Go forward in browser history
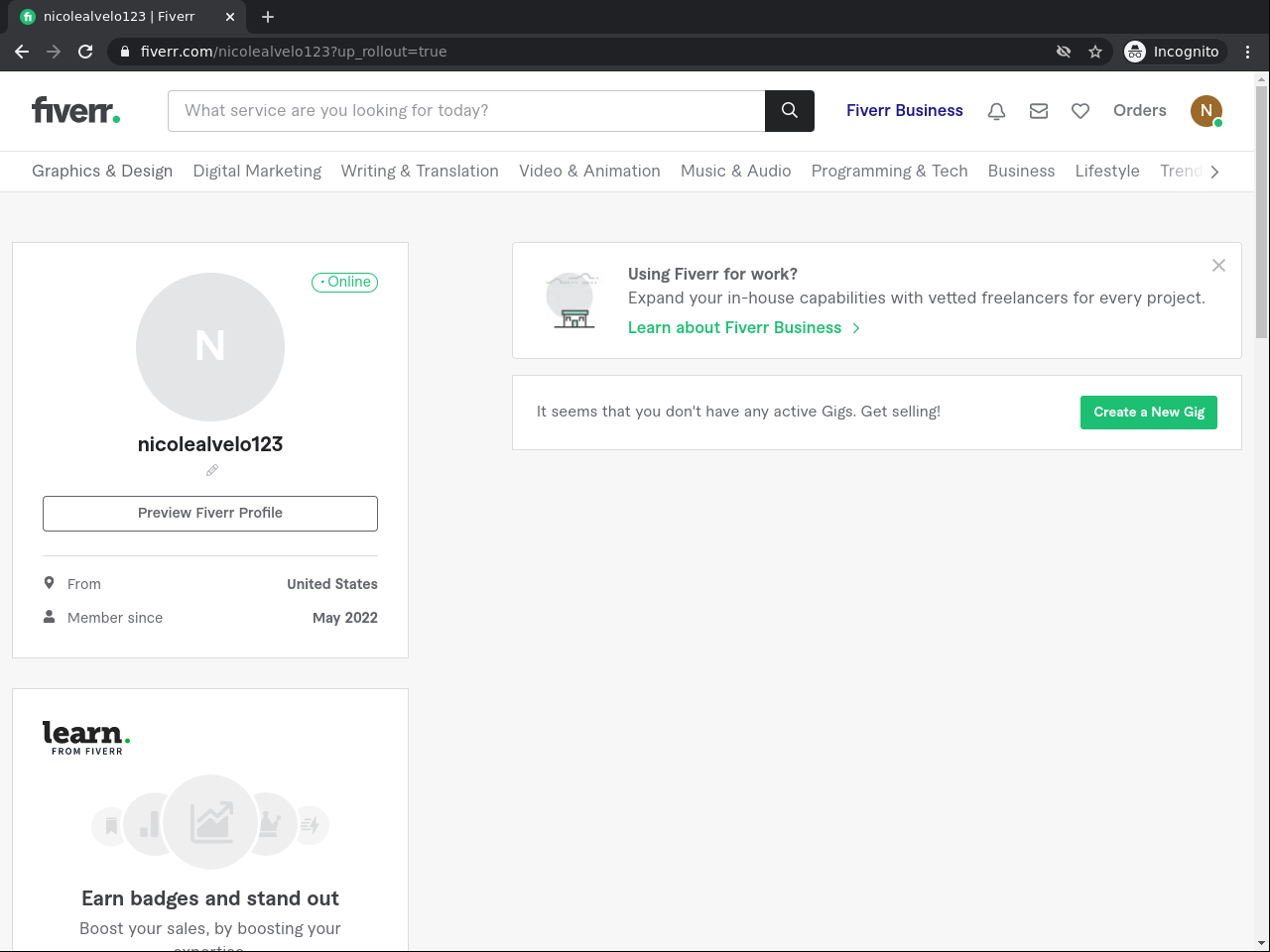Image resolution: width=1270 pixels, height=952 pixels. (54, 52)
